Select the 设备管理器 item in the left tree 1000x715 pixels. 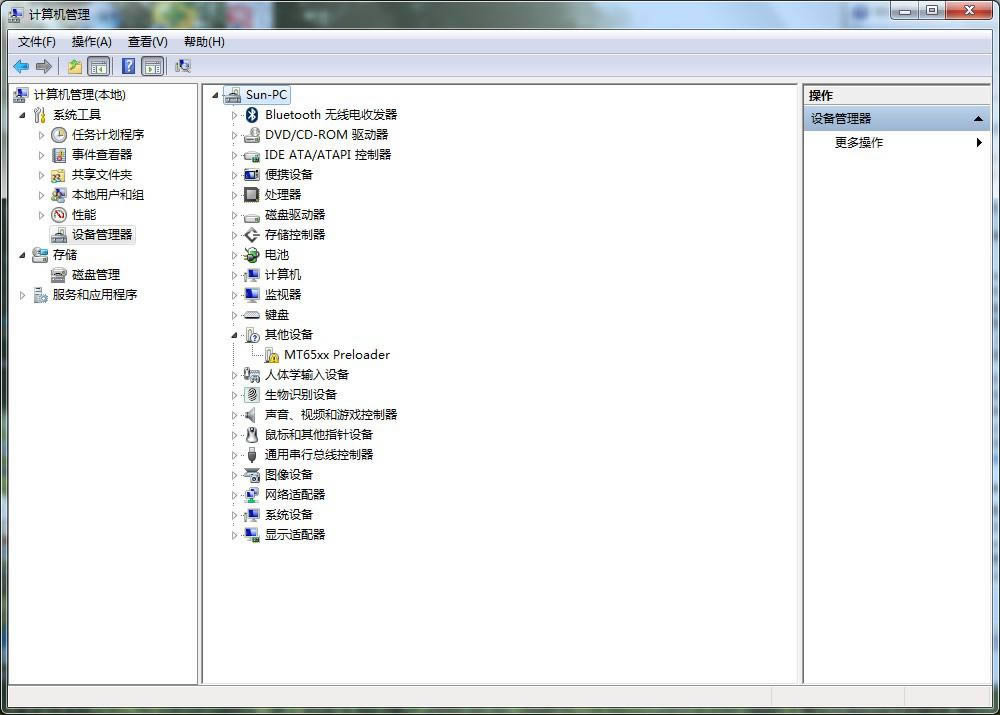pos(100,234)
